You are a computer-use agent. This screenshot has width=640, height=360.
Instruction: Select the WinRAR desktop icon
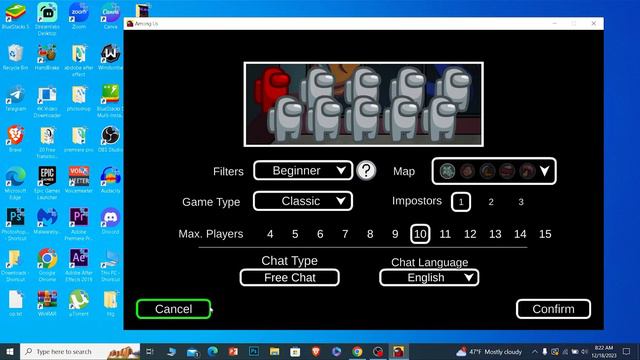47,302
